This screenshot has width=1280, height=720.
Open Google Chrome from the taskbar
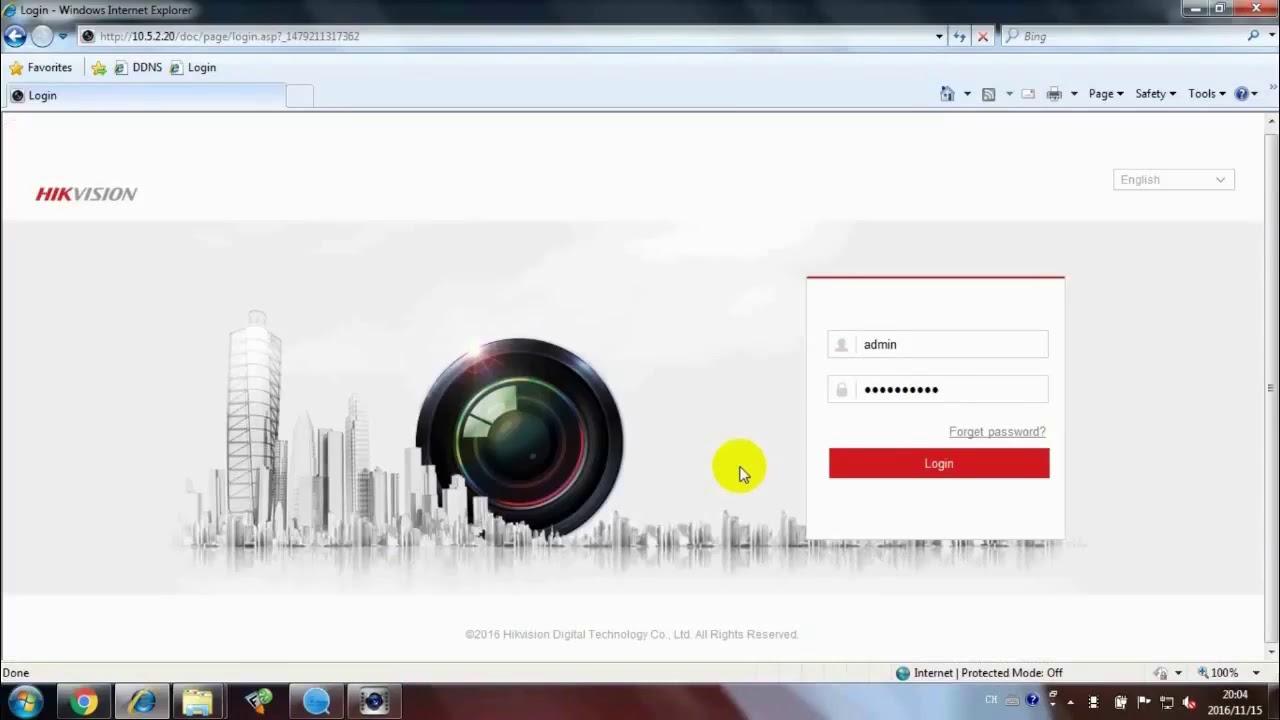(x=84, y=702)
